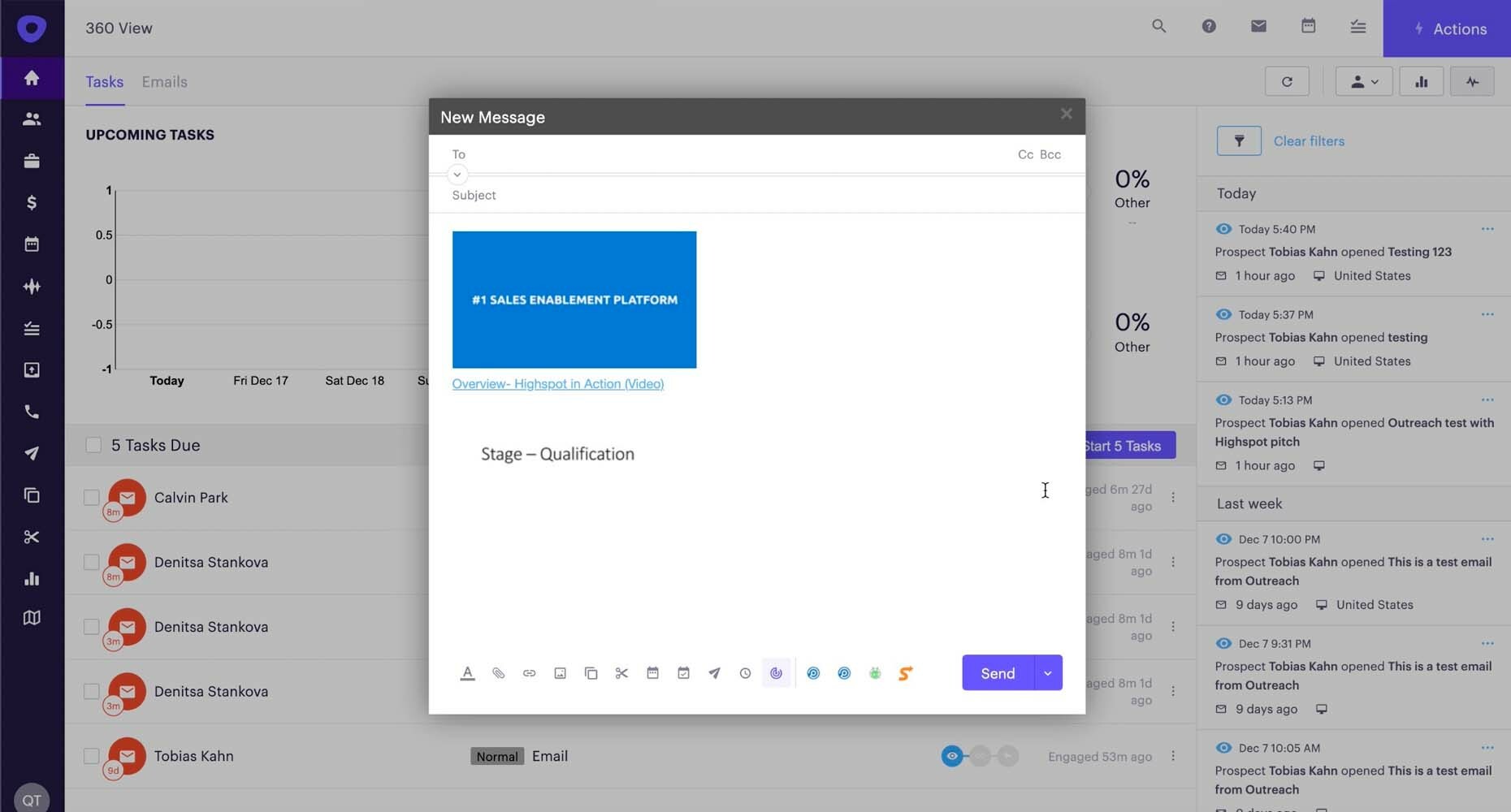Image resolution: width=1511 pixels, height=812 pixels.
Task: Insert an image into the email body
Action: pos(560,672)
